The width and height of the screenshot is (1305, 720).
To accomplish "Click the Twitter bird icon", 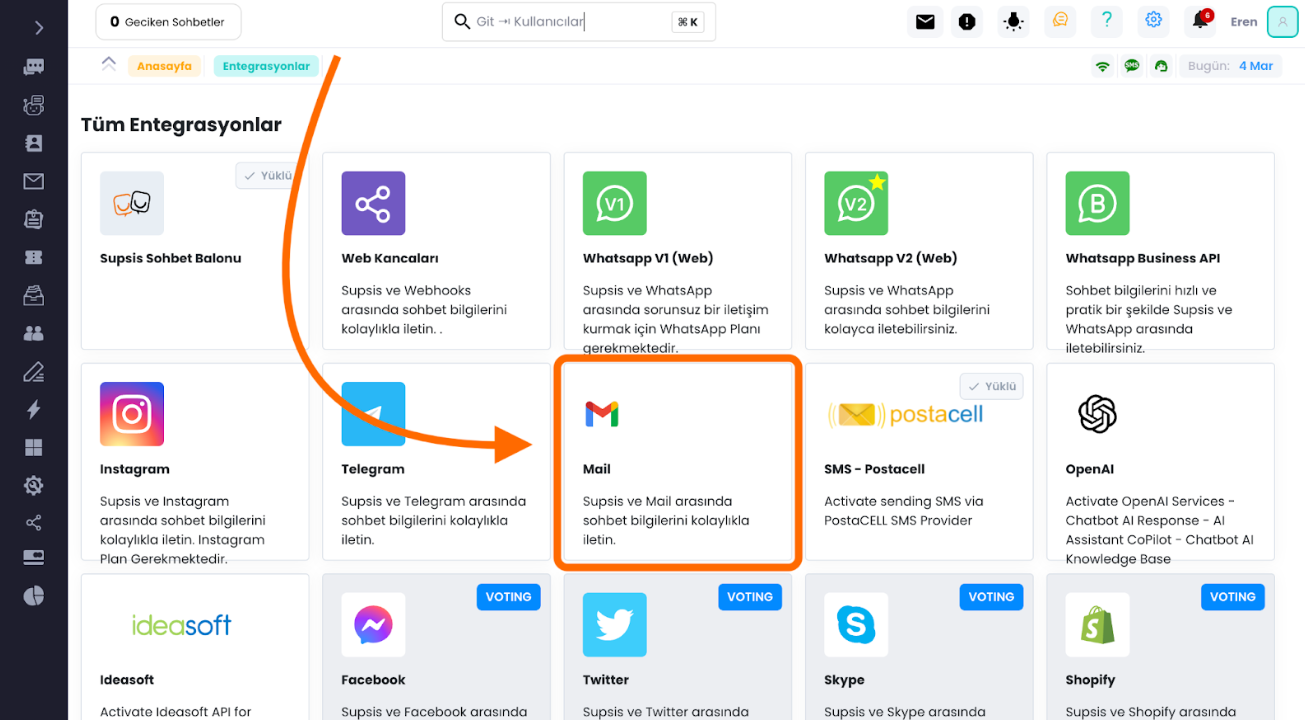I will point(615,625).
